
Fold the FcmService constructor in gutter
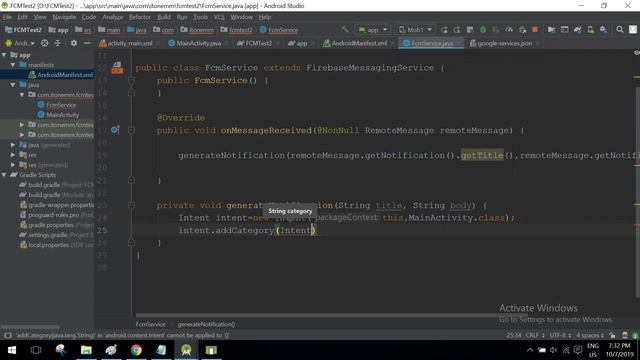(x=131, y=80)
